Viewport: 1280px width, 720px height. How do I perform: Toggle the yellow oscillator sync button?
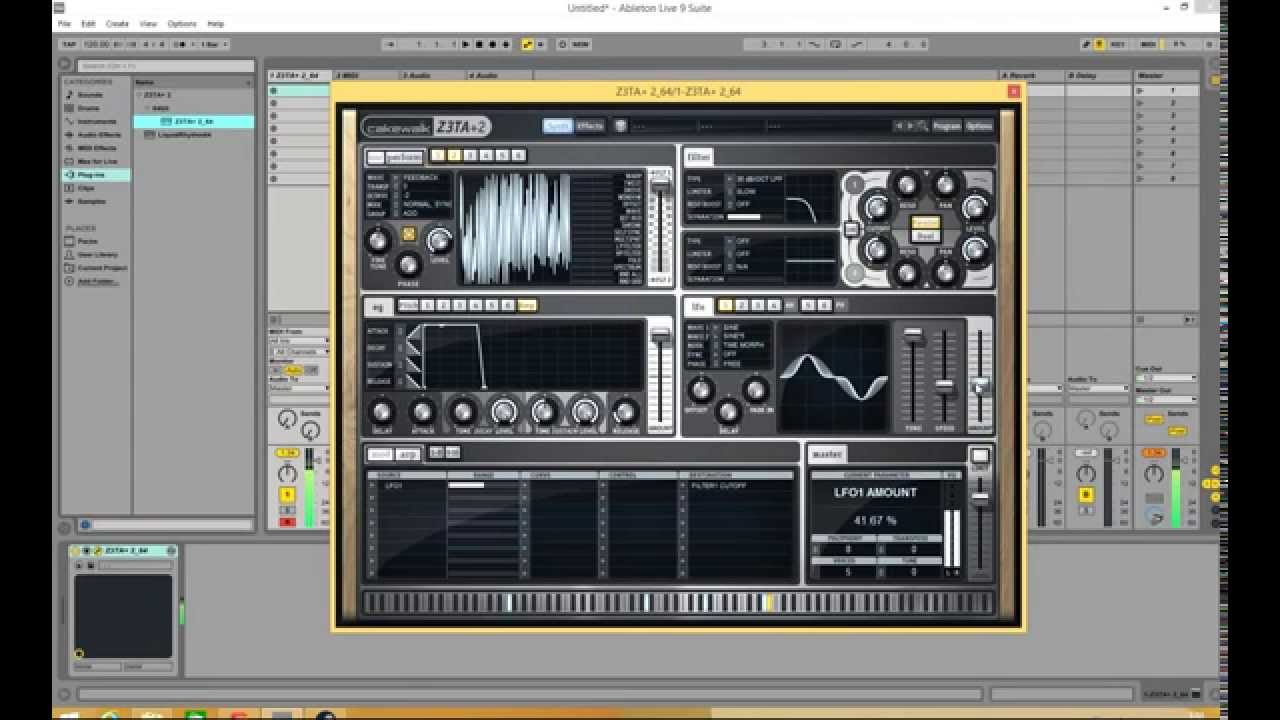(408, 234)
